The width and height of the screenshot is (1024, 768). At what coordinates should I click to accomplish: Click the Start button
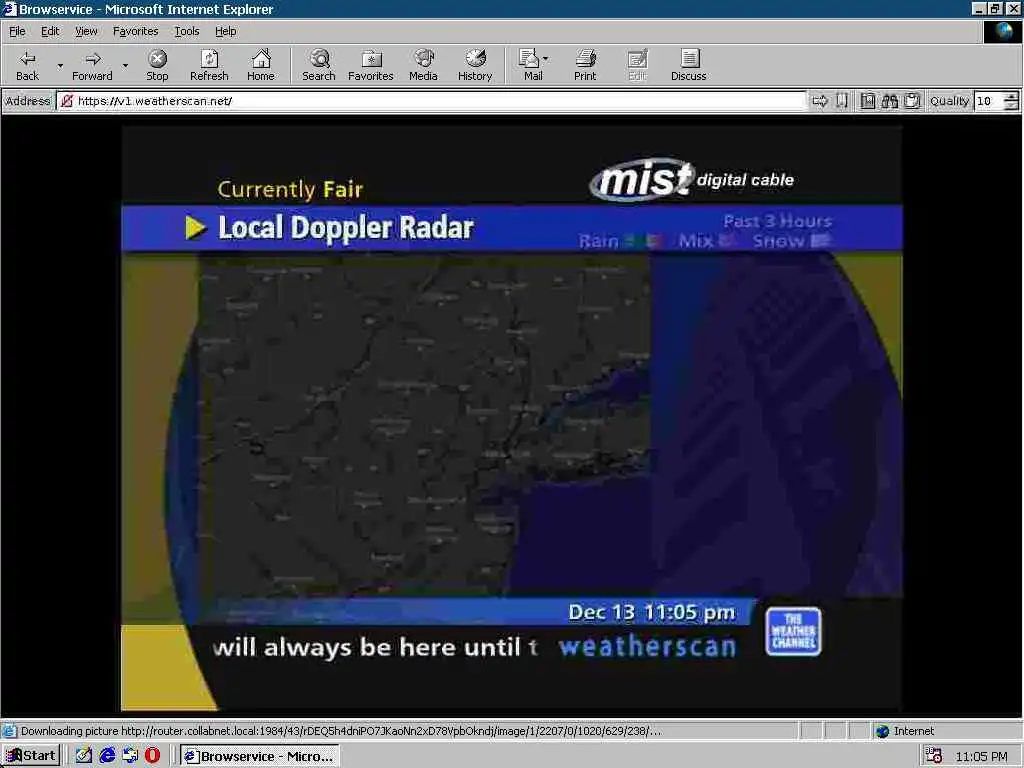[x=31, y=756]
